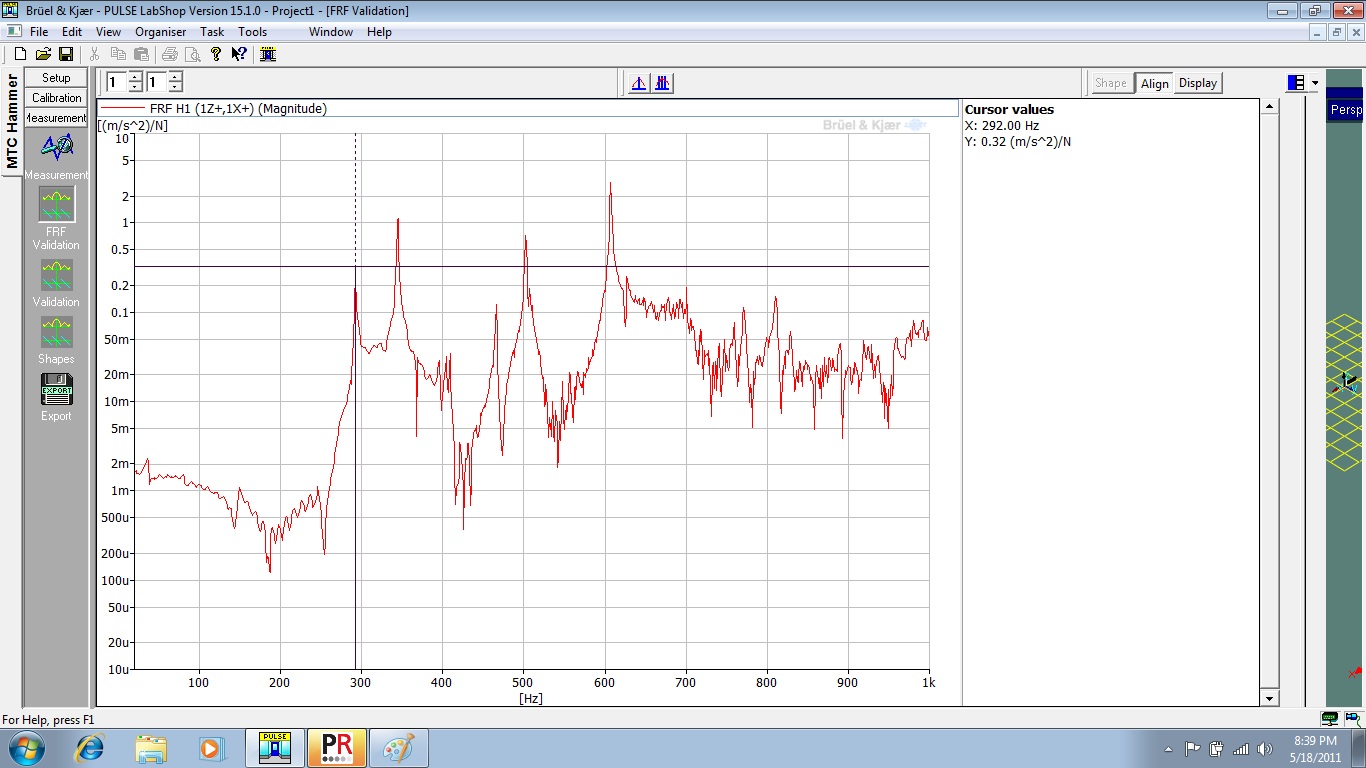Increase the second number spinner

[175, 77]
